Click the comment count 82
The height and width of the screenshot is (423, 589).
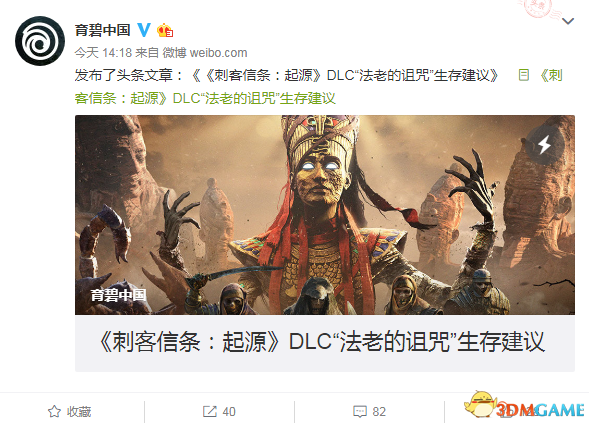click(x=379, y=412)
